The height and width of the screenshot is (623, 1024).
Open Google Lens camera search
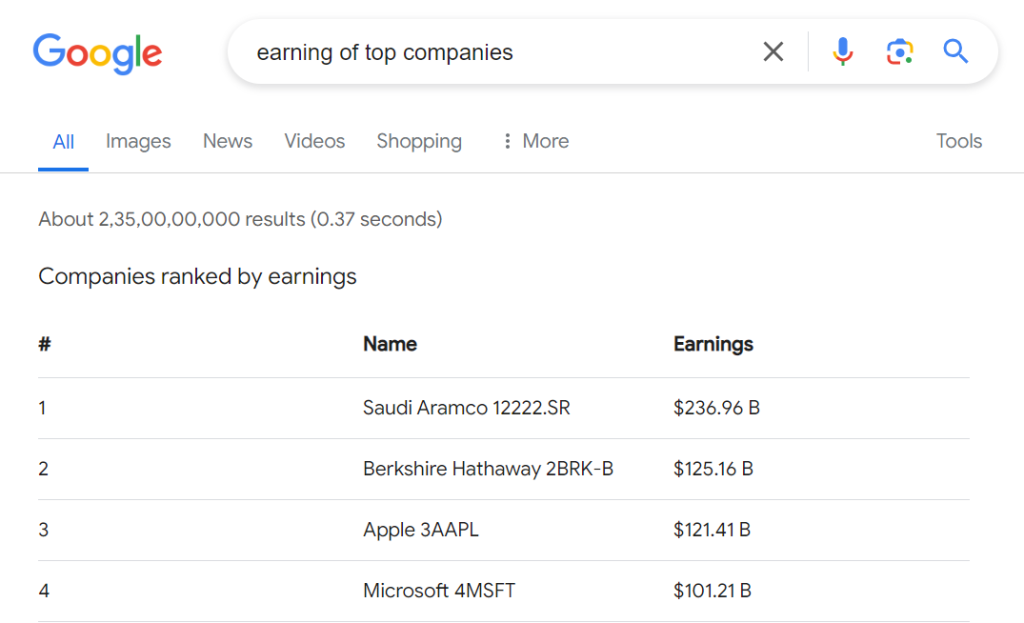(x=899, y=52)
